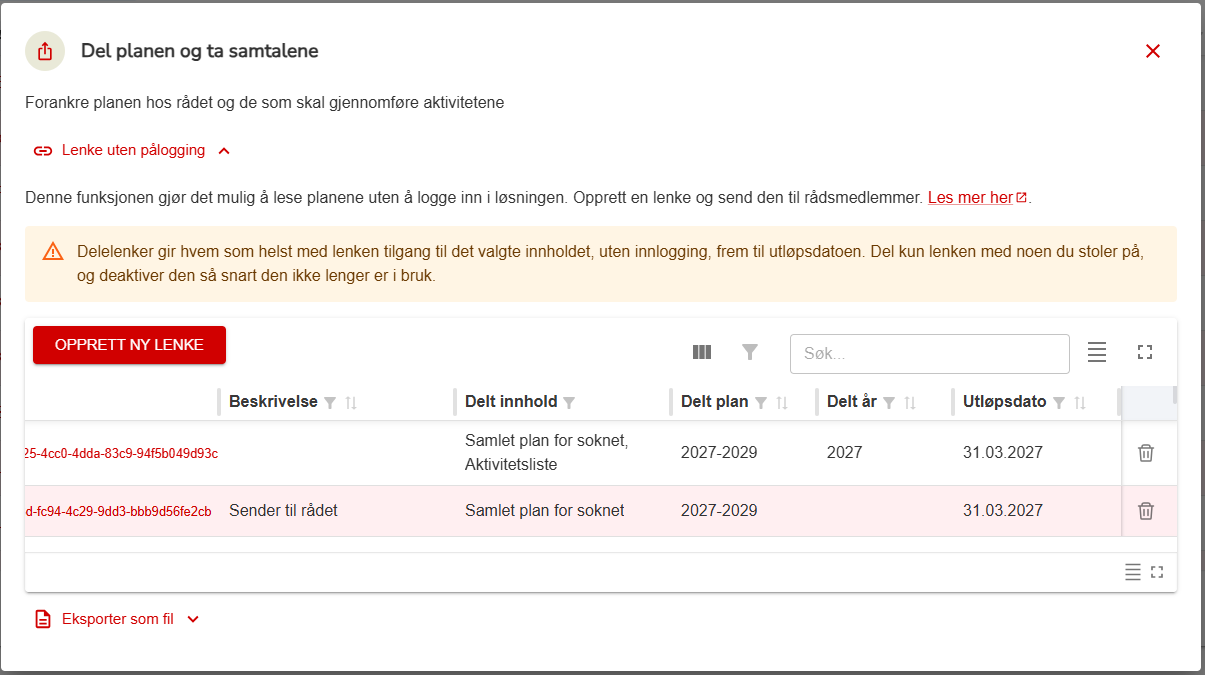
Task: Open the filter for the Utløpsdato column
Action: (1059, 403)
